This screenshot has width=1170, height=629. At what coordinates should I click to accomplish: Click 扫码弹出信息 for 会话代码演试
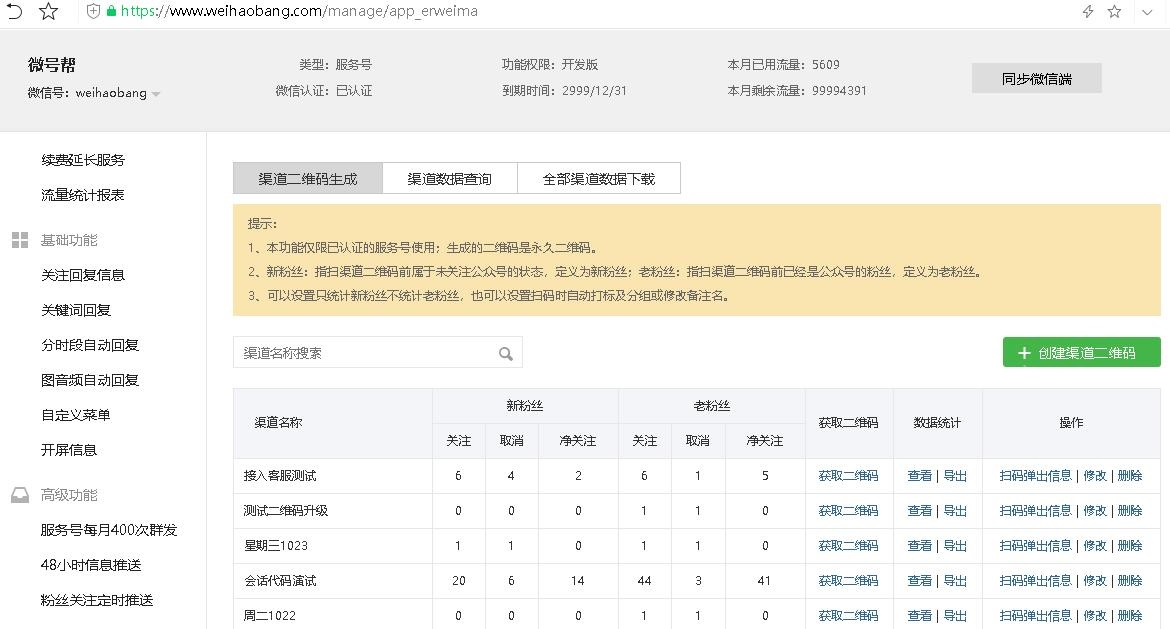point(1036,581)
